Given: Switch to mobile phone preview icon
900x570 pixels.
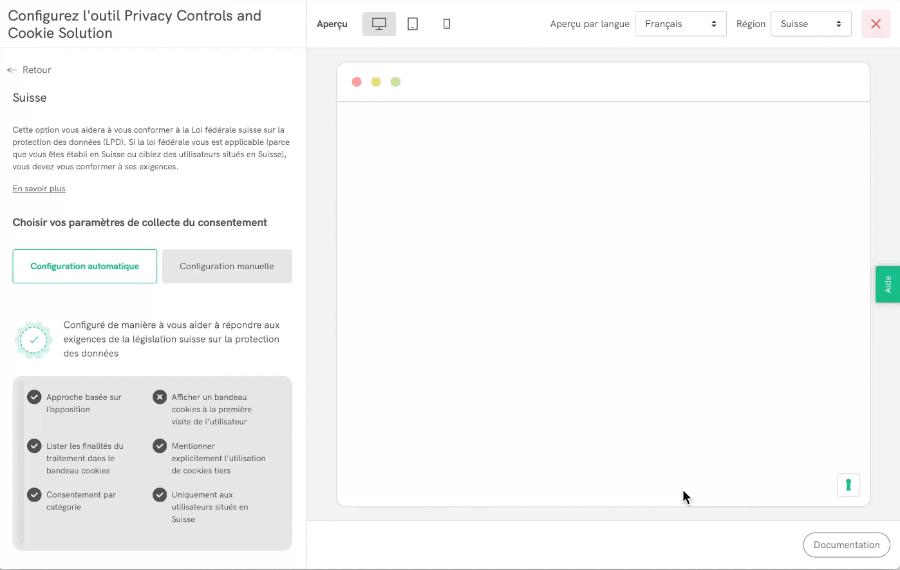Looking at the screenshot, I should point(447,24).
